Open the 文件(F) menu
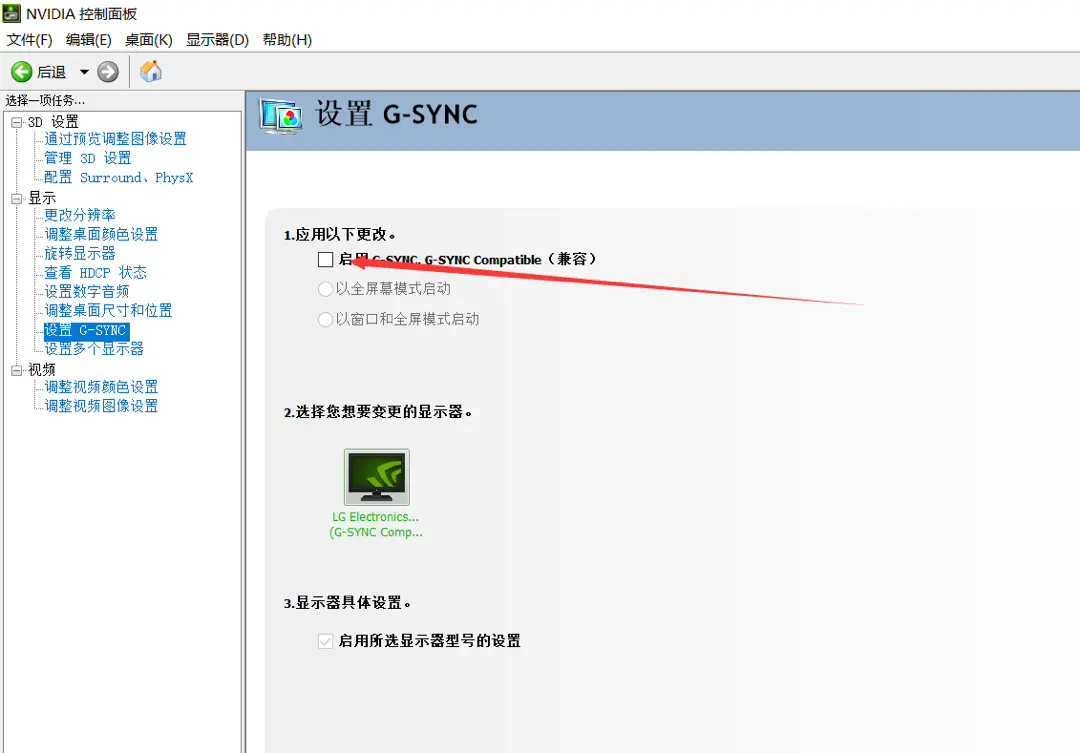 (30, 40)
